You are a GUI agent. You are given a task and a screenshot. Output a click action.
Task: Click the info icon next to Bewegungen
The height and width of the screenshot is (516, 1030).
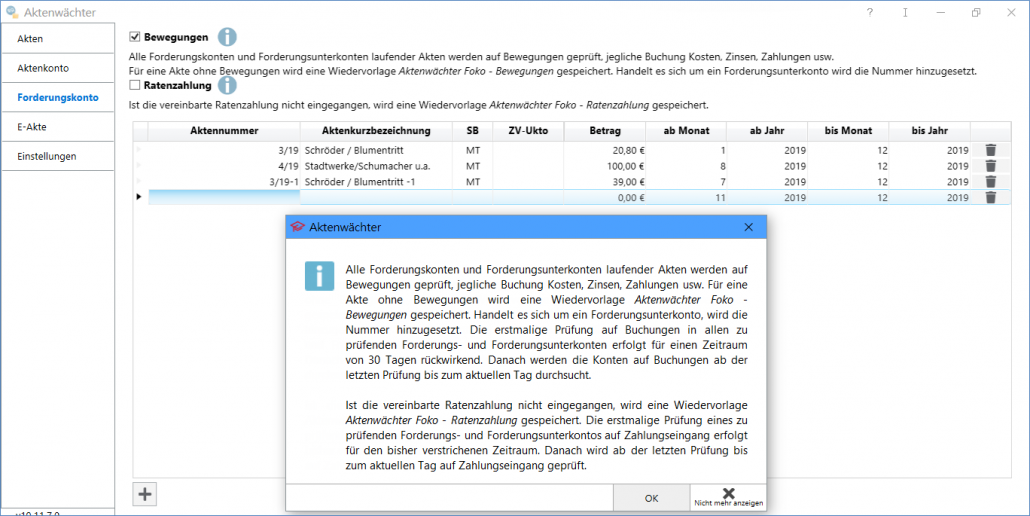point(227,37)
